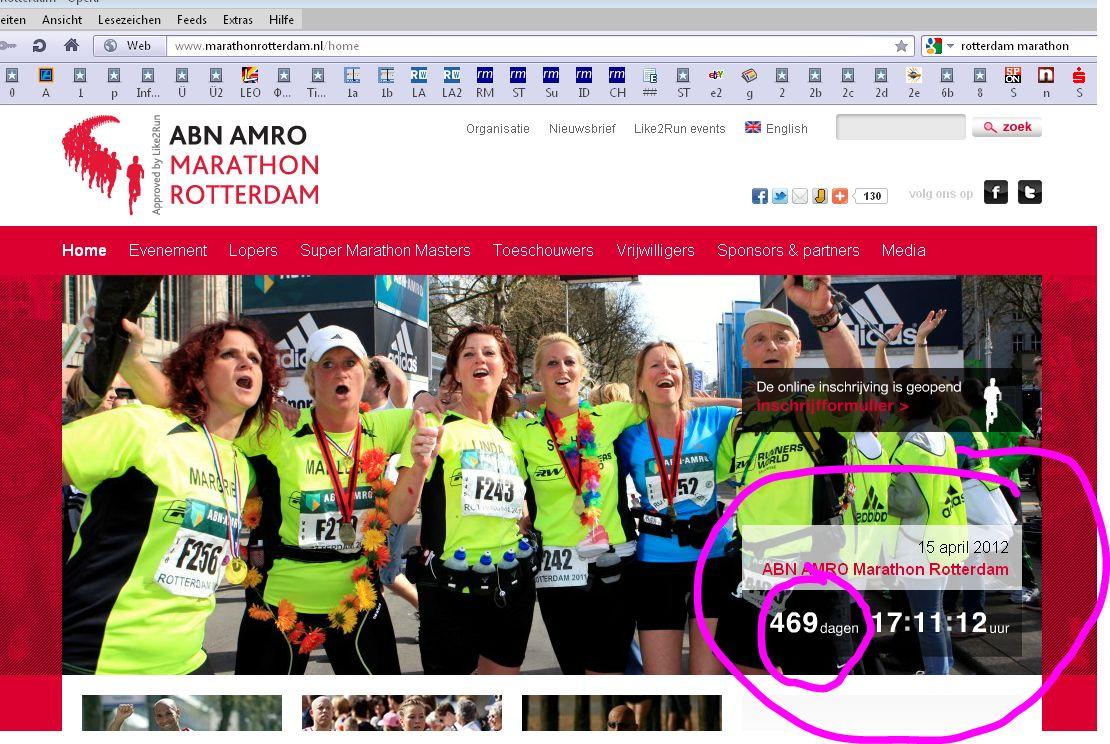Open the Vrijwilligers navigation tab
1110x744 pixels.
656,251
